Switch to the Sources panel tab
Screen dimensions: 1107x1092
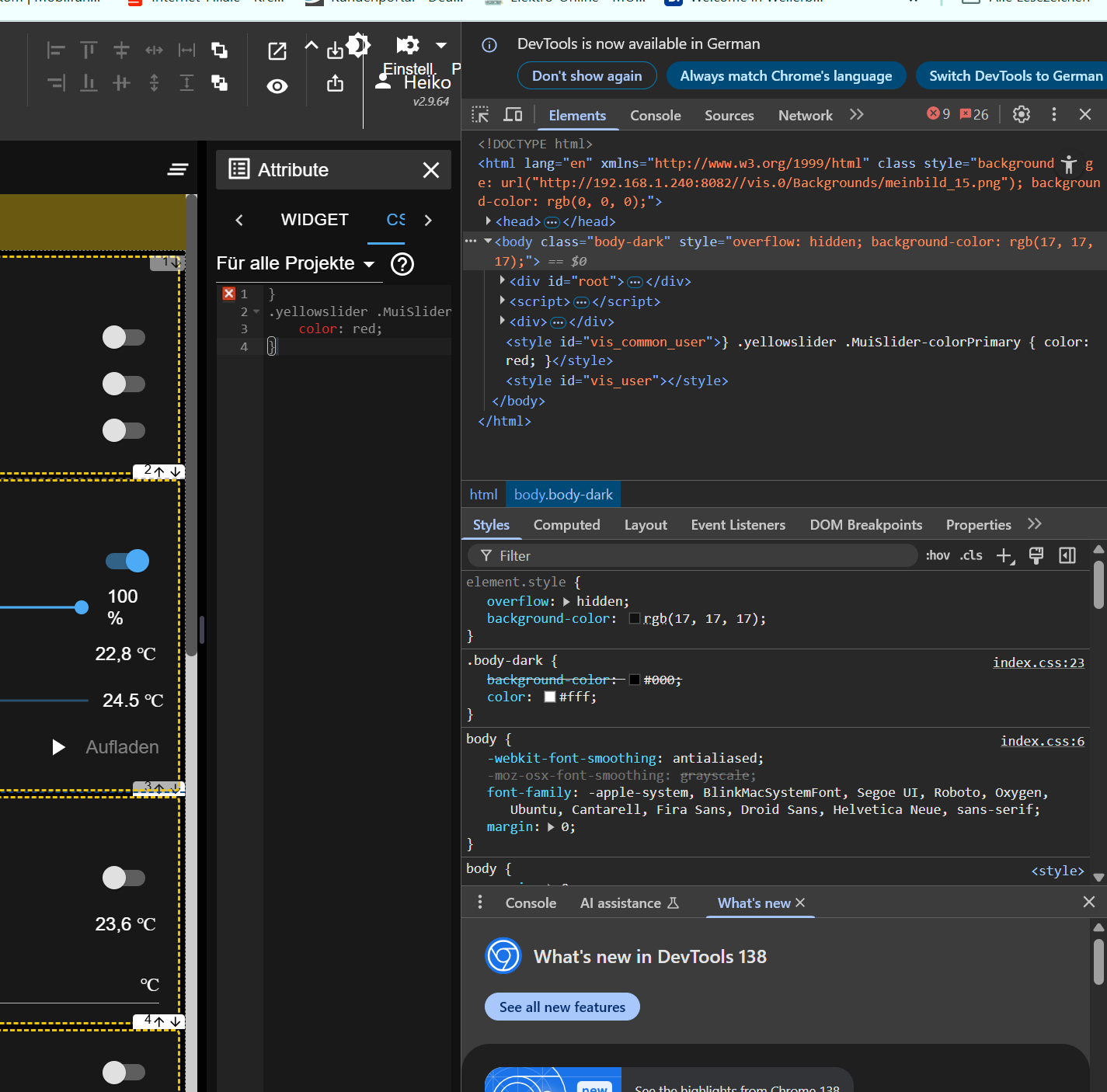(x=729, y=115)
